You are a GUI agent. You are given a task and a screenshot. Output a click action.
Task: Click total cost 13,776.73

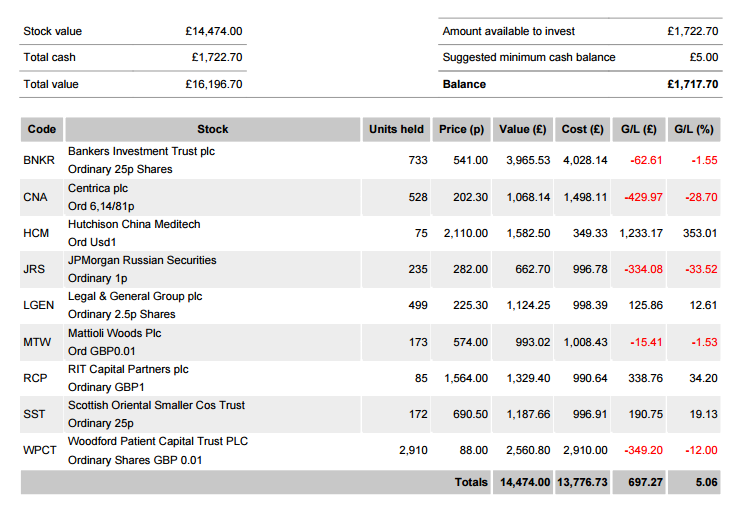point(582,482)
